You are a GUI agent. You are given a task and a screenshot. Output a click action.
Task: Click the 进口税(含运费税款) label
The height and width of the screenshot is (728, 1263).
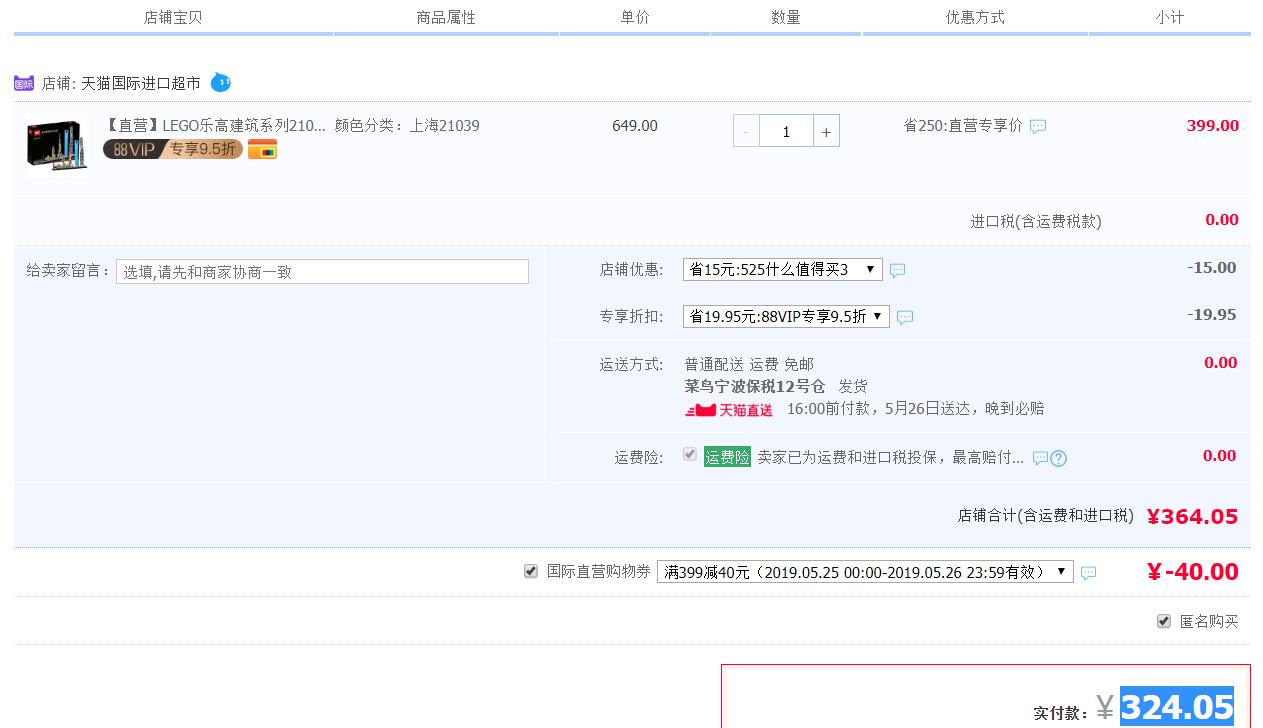point(1036,221)
